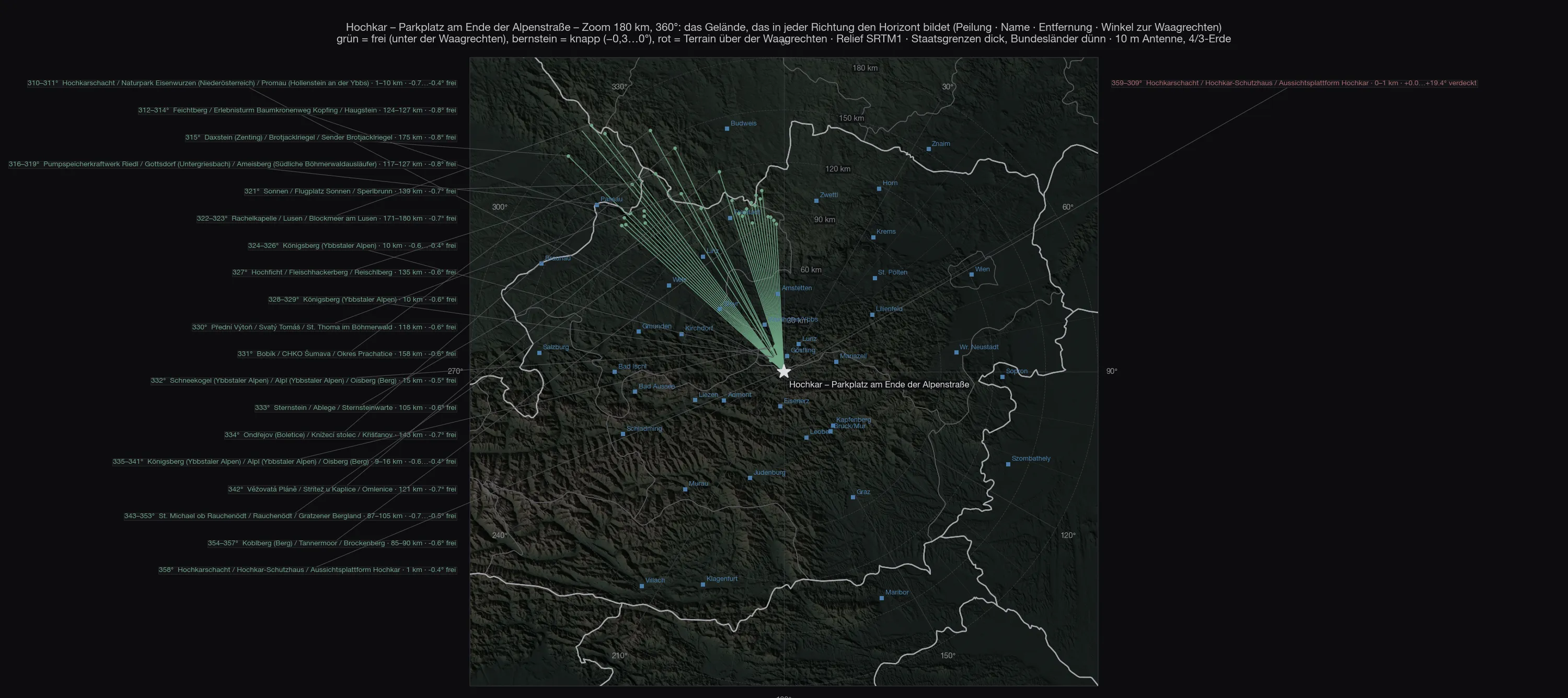Viewport: 1568px width, 698px height.
Task: Select the St. Pölten city marker
Action: point(875,278)
